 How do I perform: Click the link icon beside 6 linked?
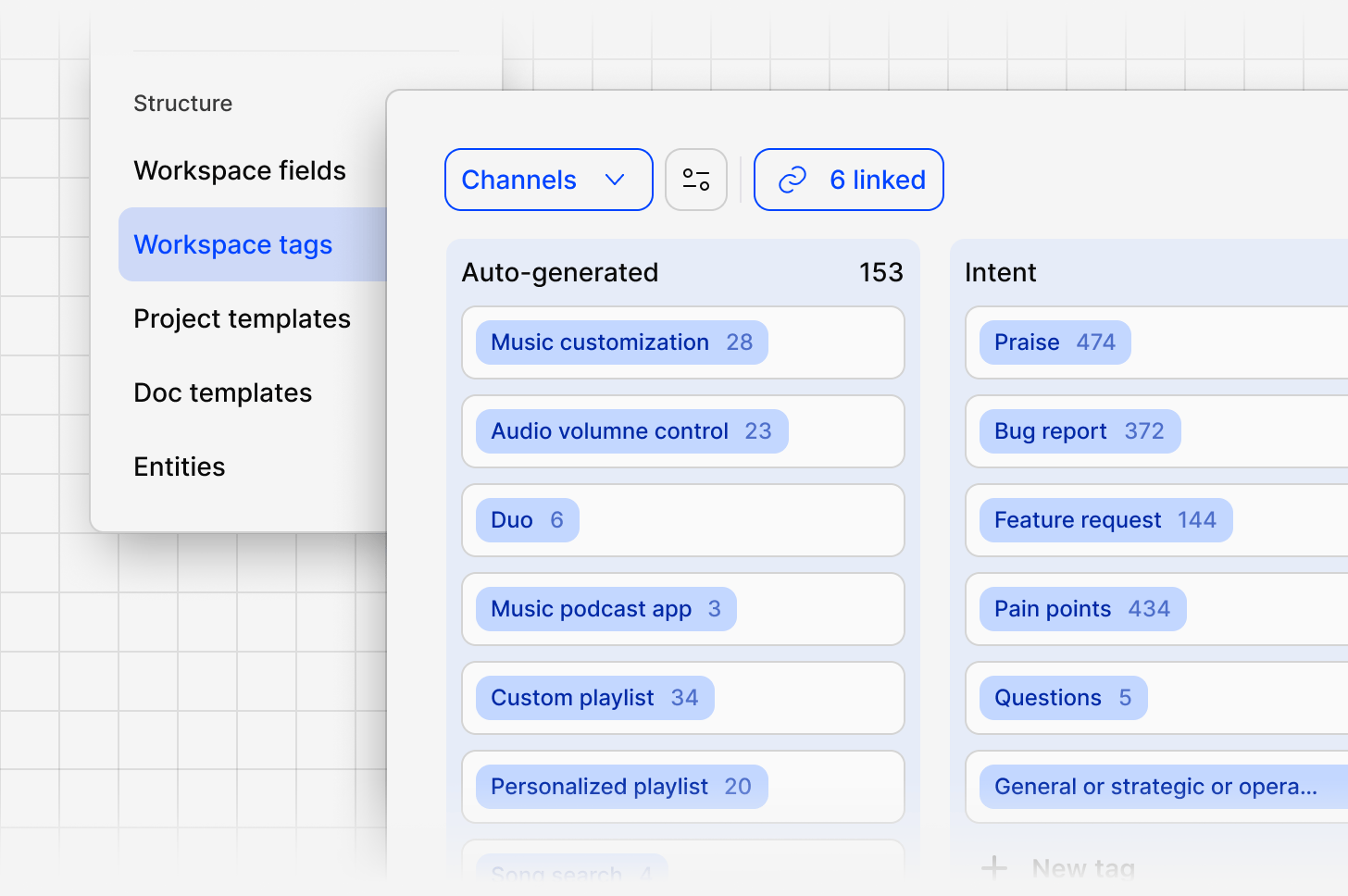[x=793, y=180]
